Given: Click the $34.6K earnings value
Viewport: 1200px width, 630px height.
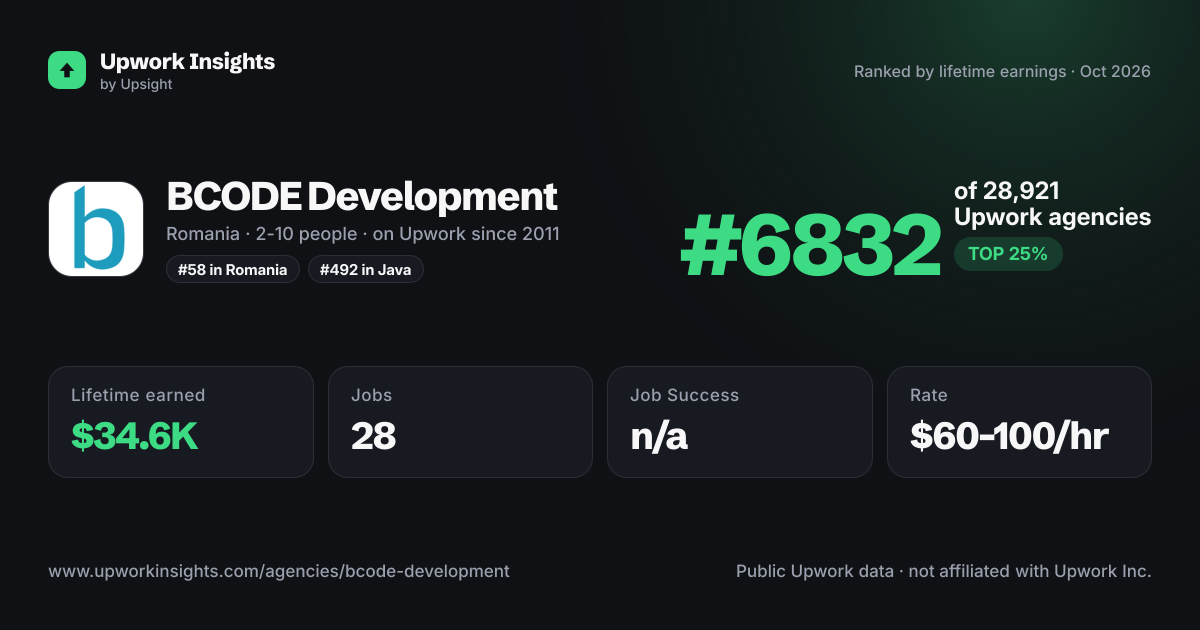Looking at the screenshot, I should point(135,436).
